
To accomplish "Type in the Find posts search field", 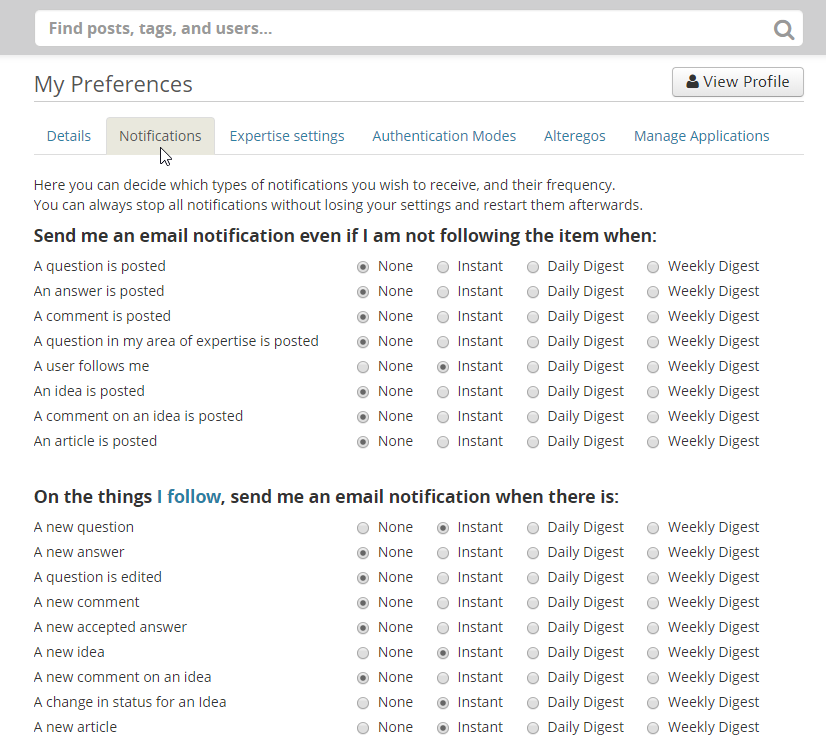I will pyautogui.click(x=400, y=29).
